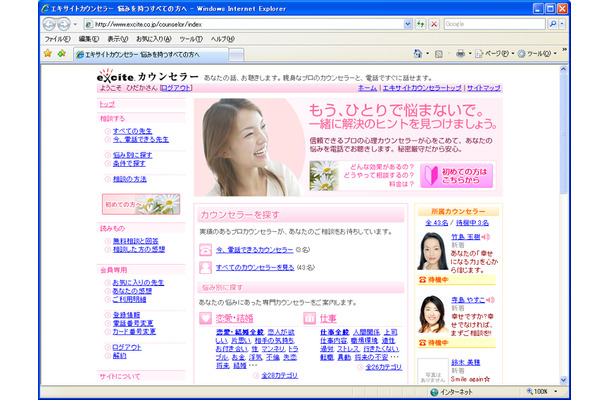The height and width of the screenshot is (400, 610).
Task: Click the building icon beside 仕事
Action: tap(309, 318)
